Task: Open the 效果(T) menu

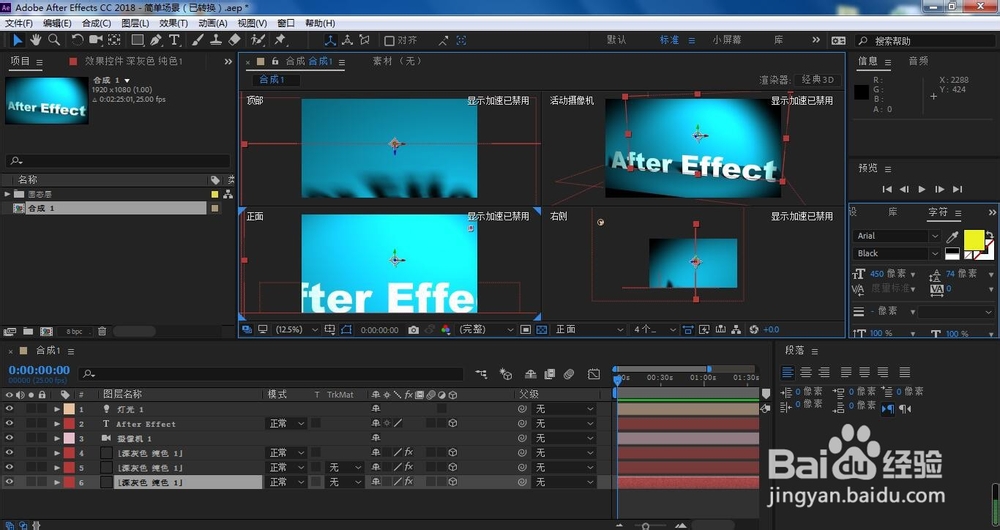Action: pyautogui.click(x=173, y=23)
